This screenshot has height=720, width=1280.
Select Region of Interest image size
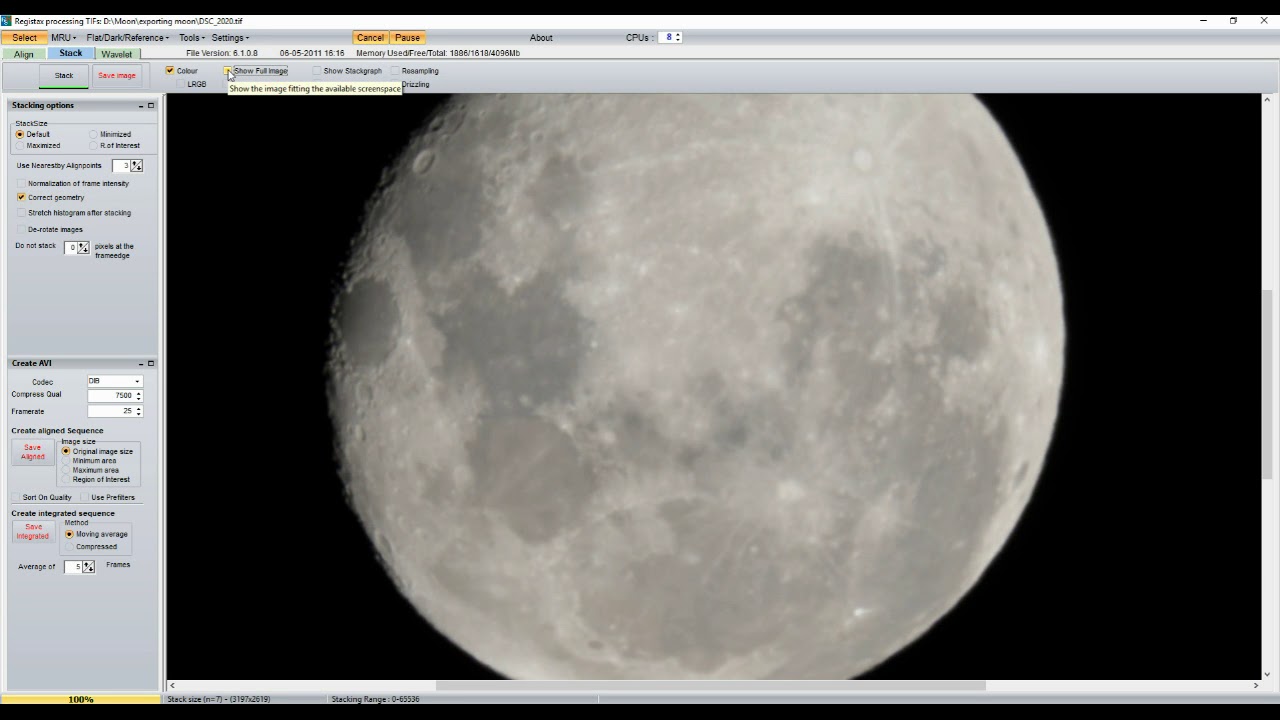[66, 480]
